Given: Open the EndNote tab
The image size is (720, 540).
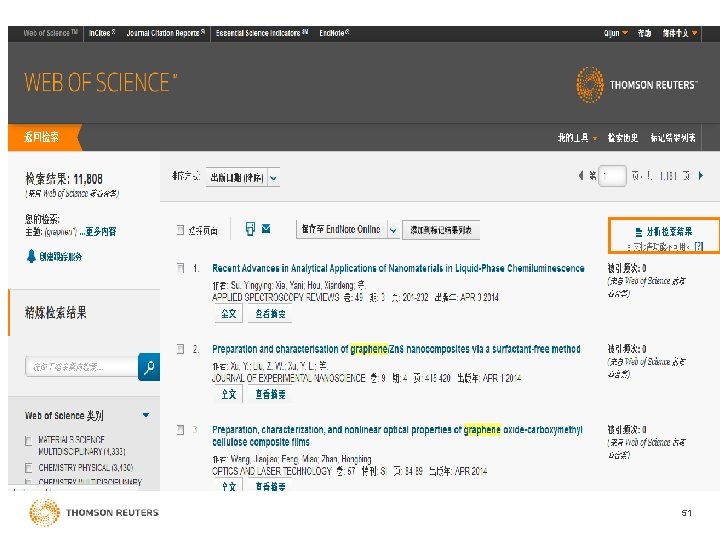Looking at the screenshot, I should (x=334, y=33).
